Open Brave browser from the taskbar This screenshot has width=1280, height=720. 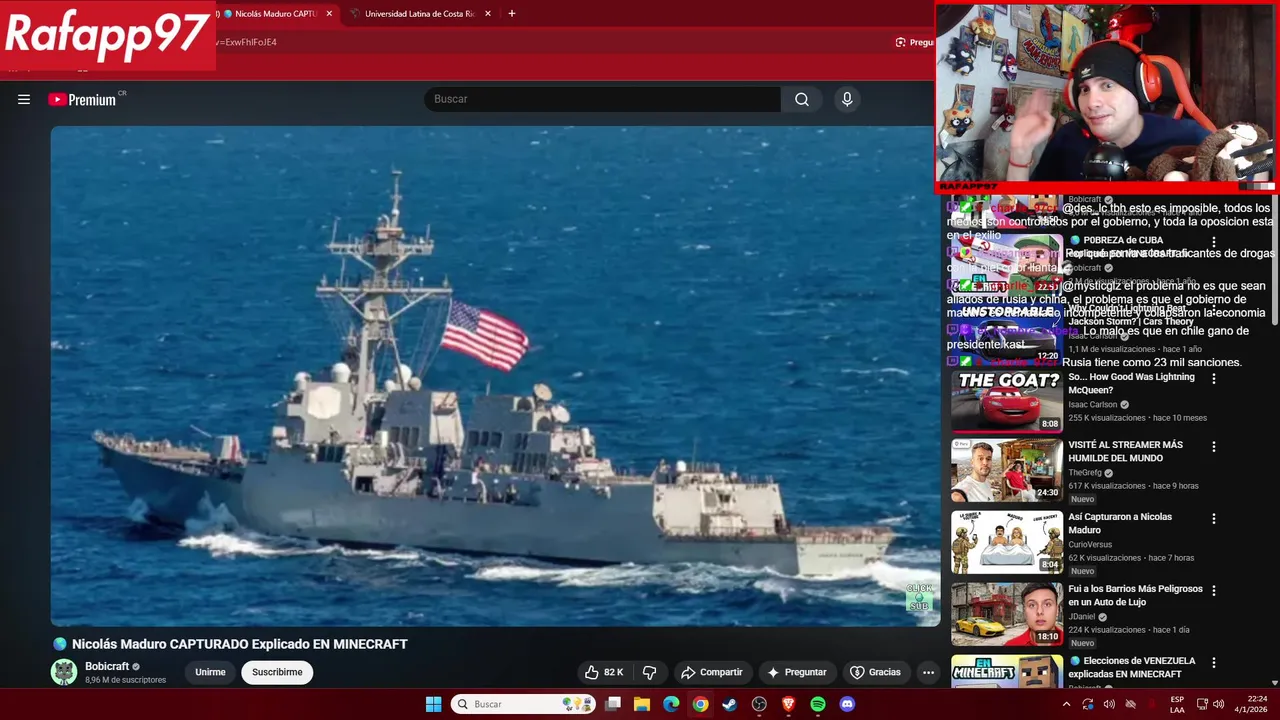click(x=788, y=704)
